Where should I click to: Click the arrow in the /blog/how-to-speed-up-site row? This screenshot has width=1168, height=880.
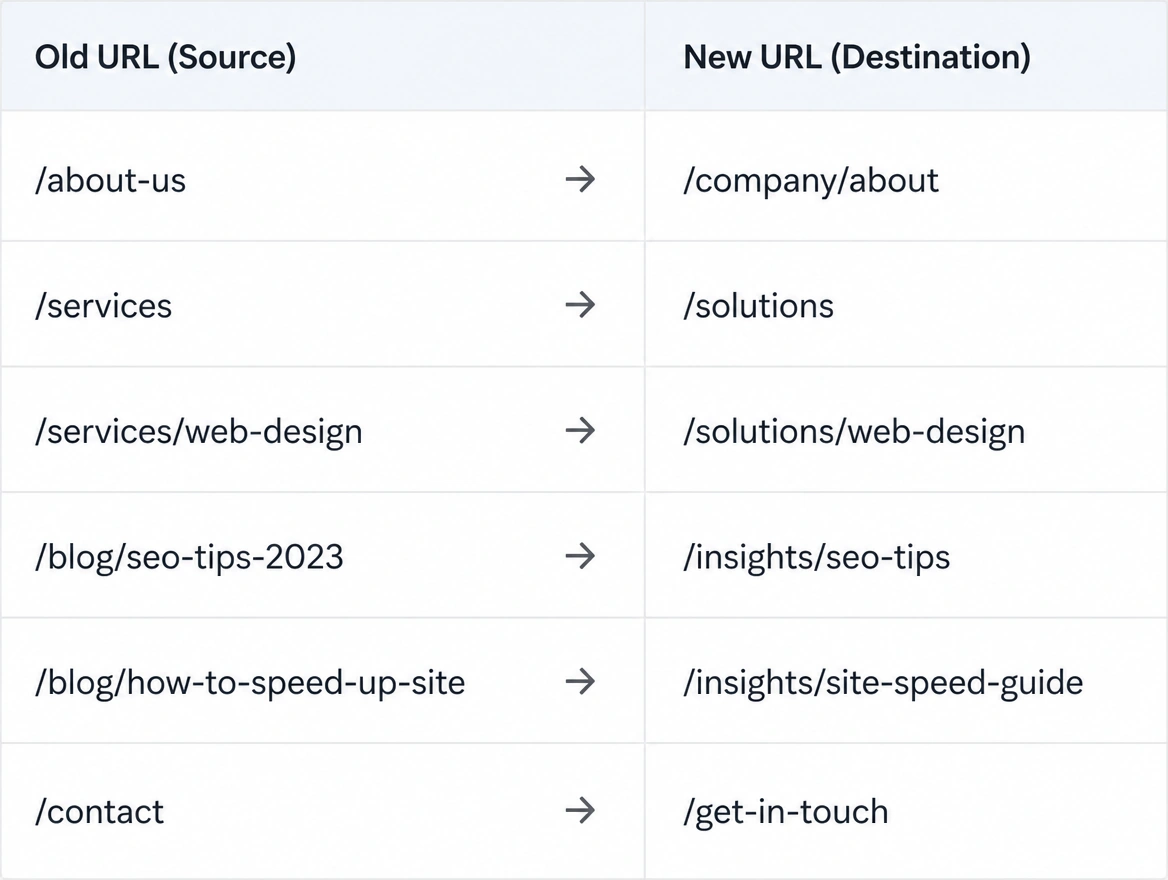point(580,681)
